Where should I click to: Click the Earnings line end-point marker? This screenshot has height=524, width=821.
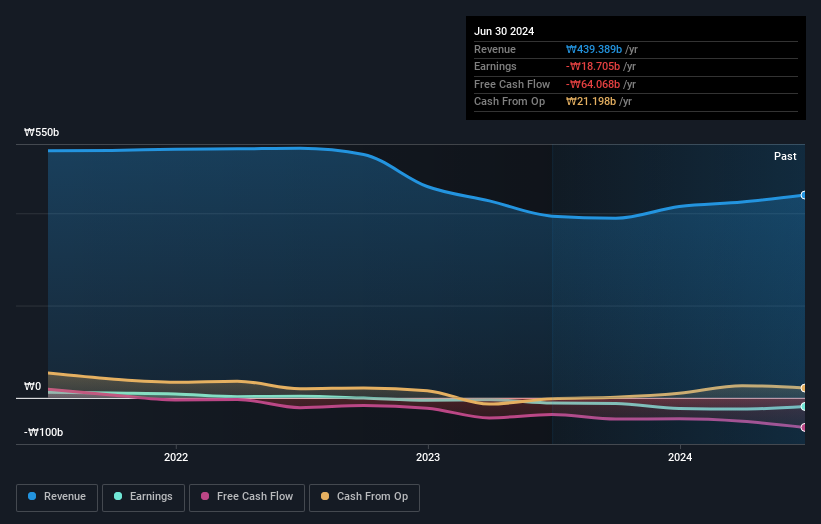[804, 407]
